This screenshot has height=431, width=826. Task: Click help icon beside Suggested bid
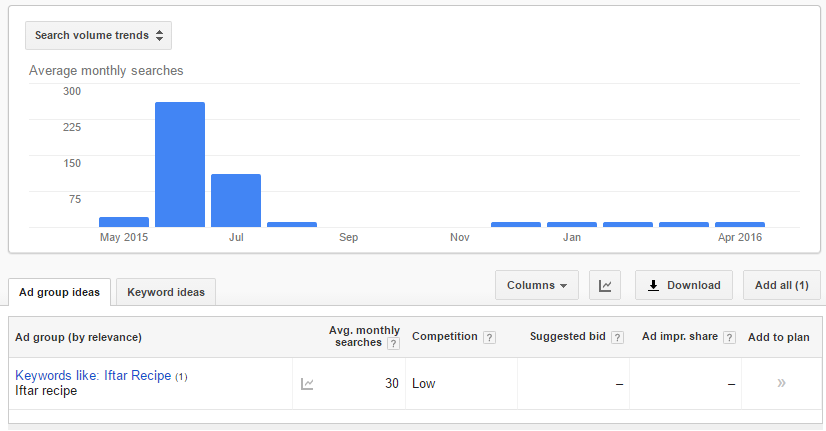(x=617, y=337)
